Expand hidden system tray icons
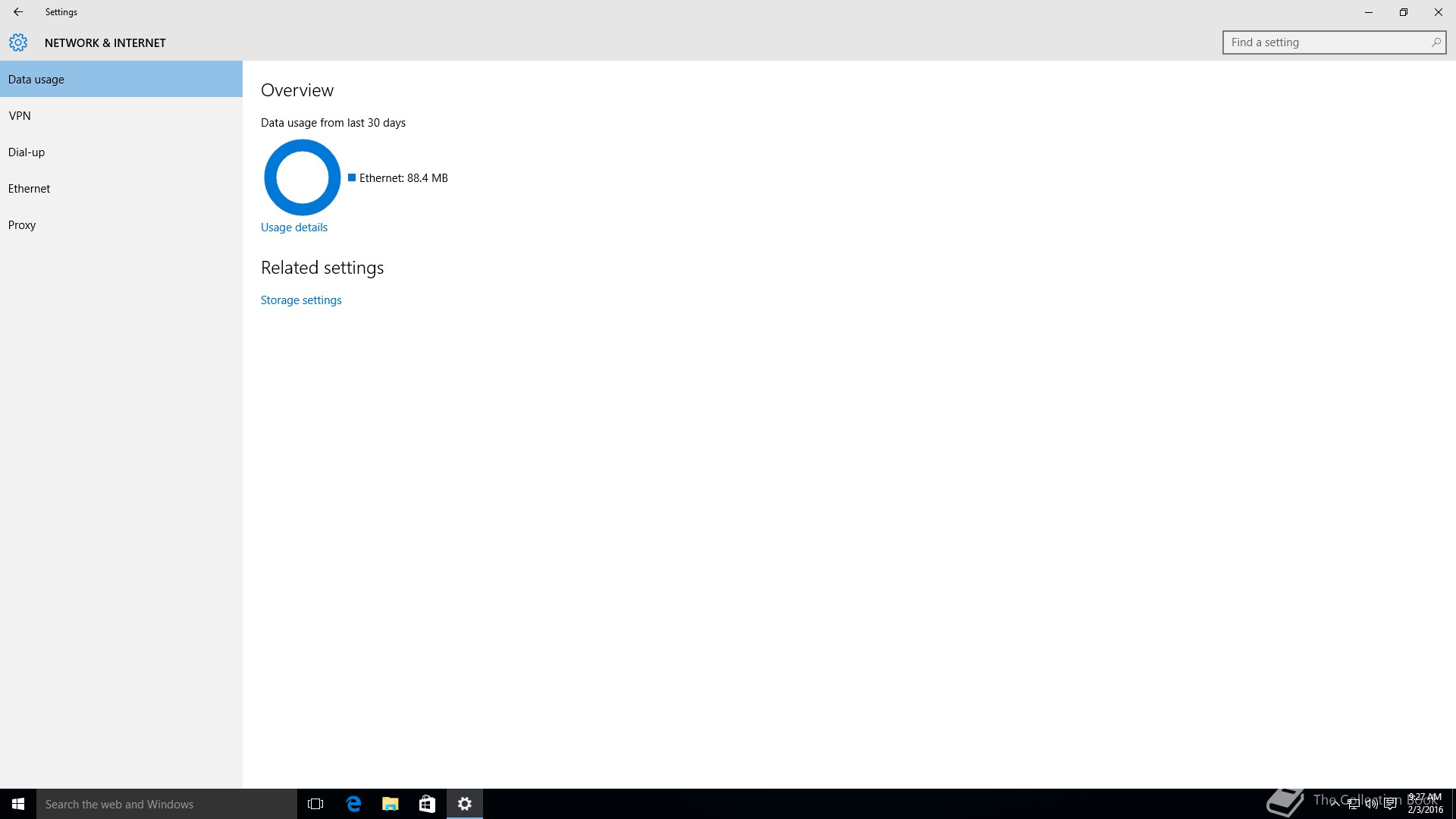This screenshot has width=1456, height=819. pos(1335,804)
